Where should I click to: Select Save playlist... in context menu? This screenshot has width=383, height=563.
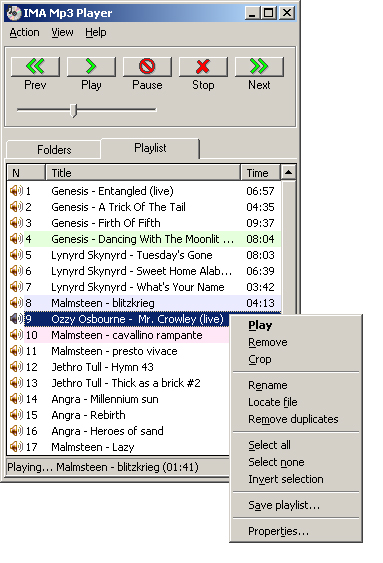pyautogui.click(x=284, y=506)
